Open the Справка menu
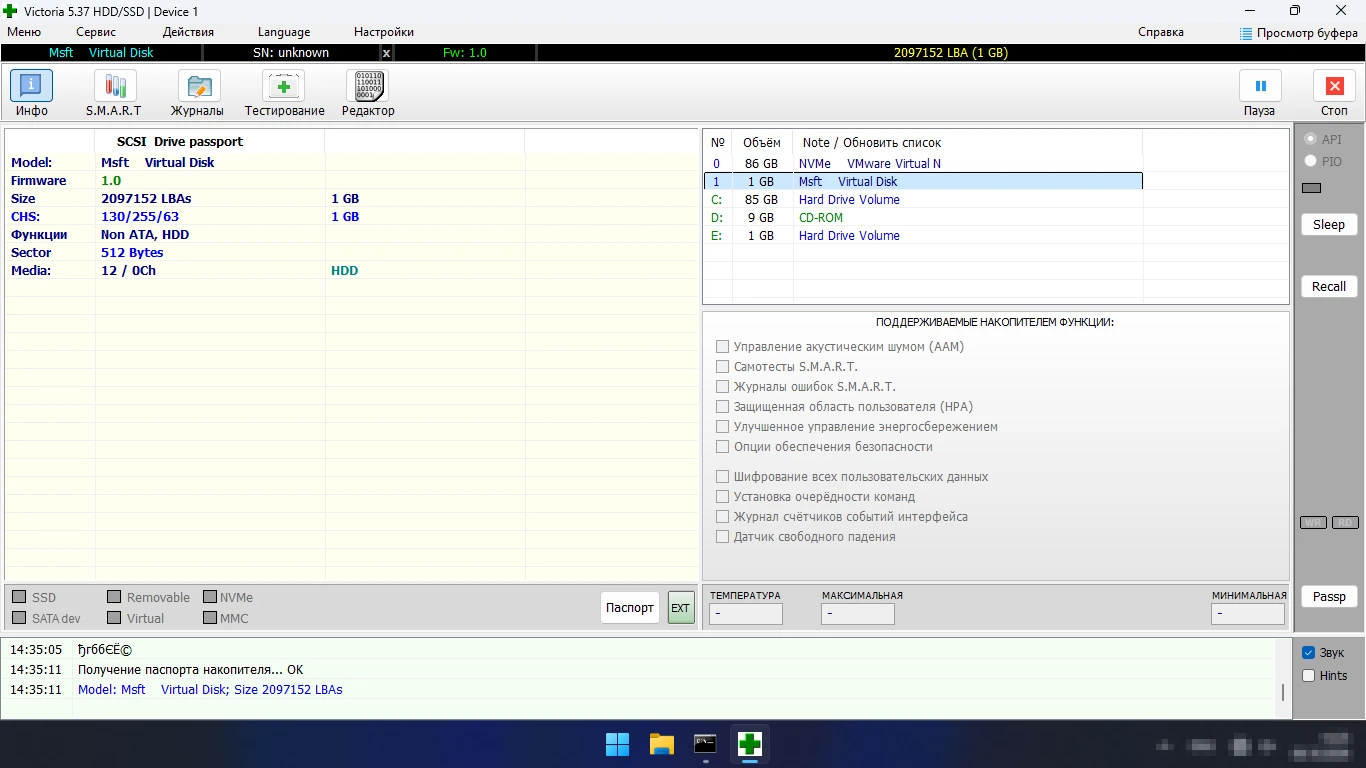 [x=1161, y=32]
